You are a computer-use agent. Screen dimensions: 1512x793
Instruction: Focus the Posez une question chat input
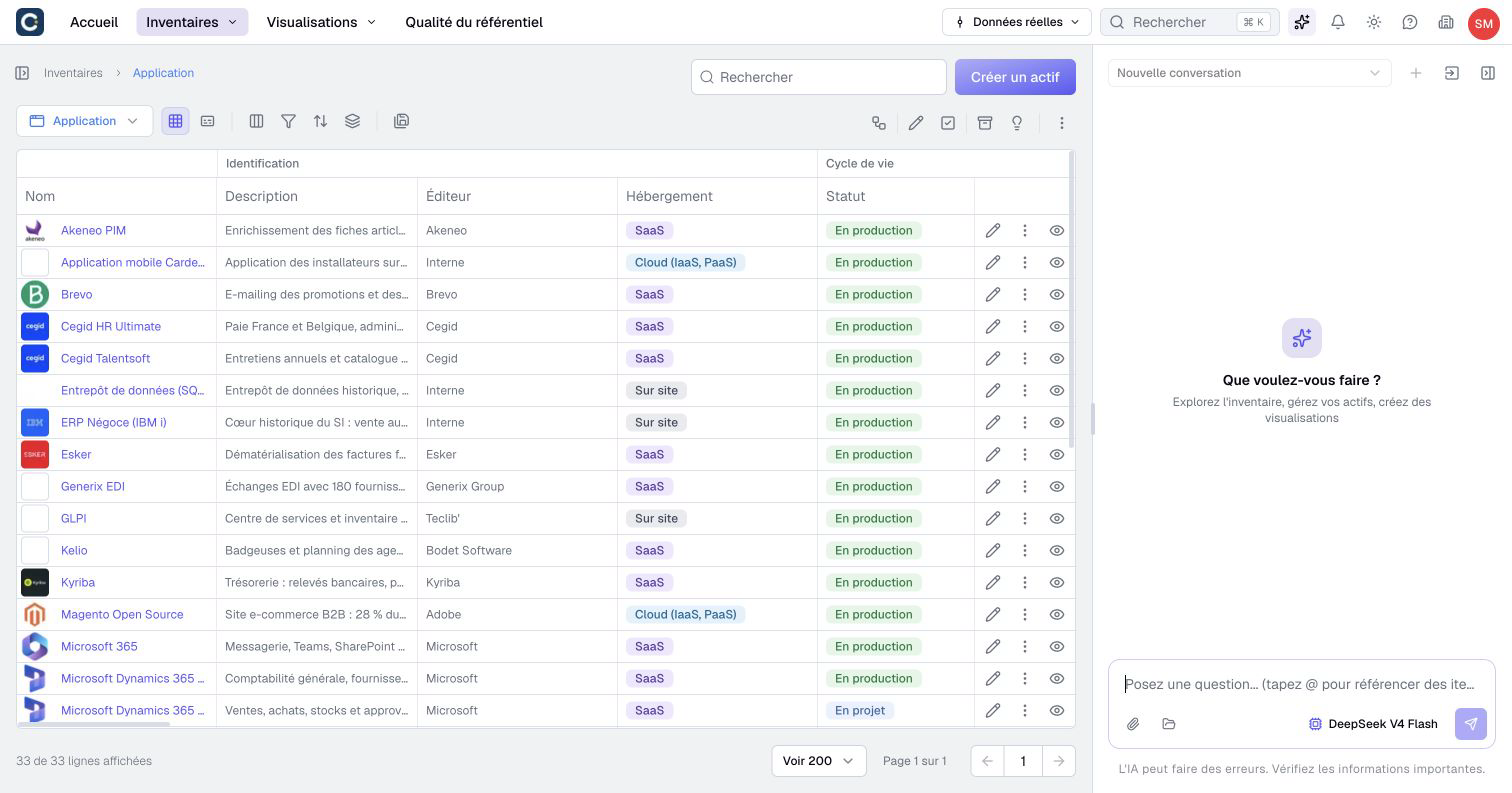(x=1300, y=684)
